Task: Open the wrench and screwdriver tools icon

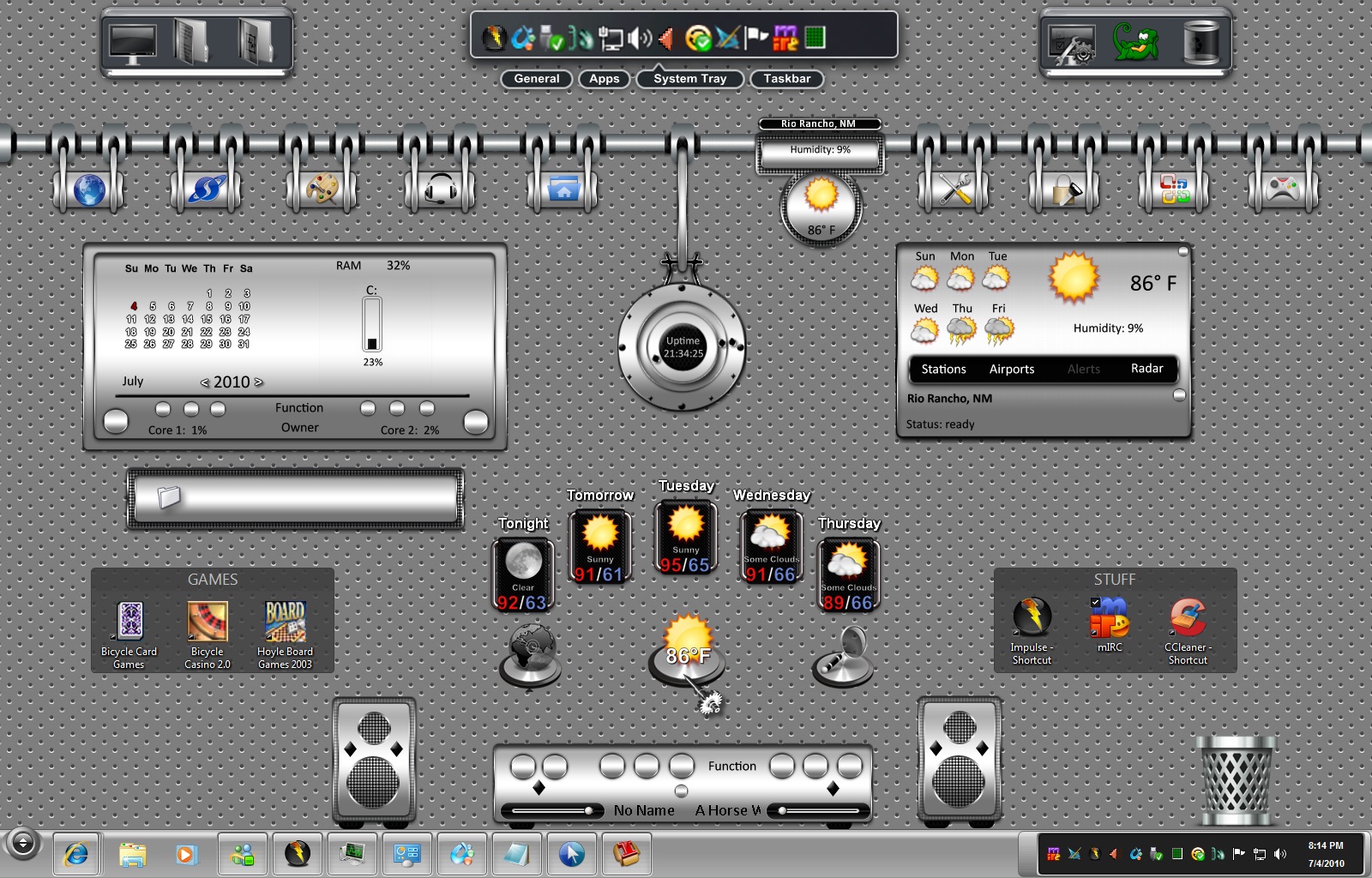Action: coord(954,189)
